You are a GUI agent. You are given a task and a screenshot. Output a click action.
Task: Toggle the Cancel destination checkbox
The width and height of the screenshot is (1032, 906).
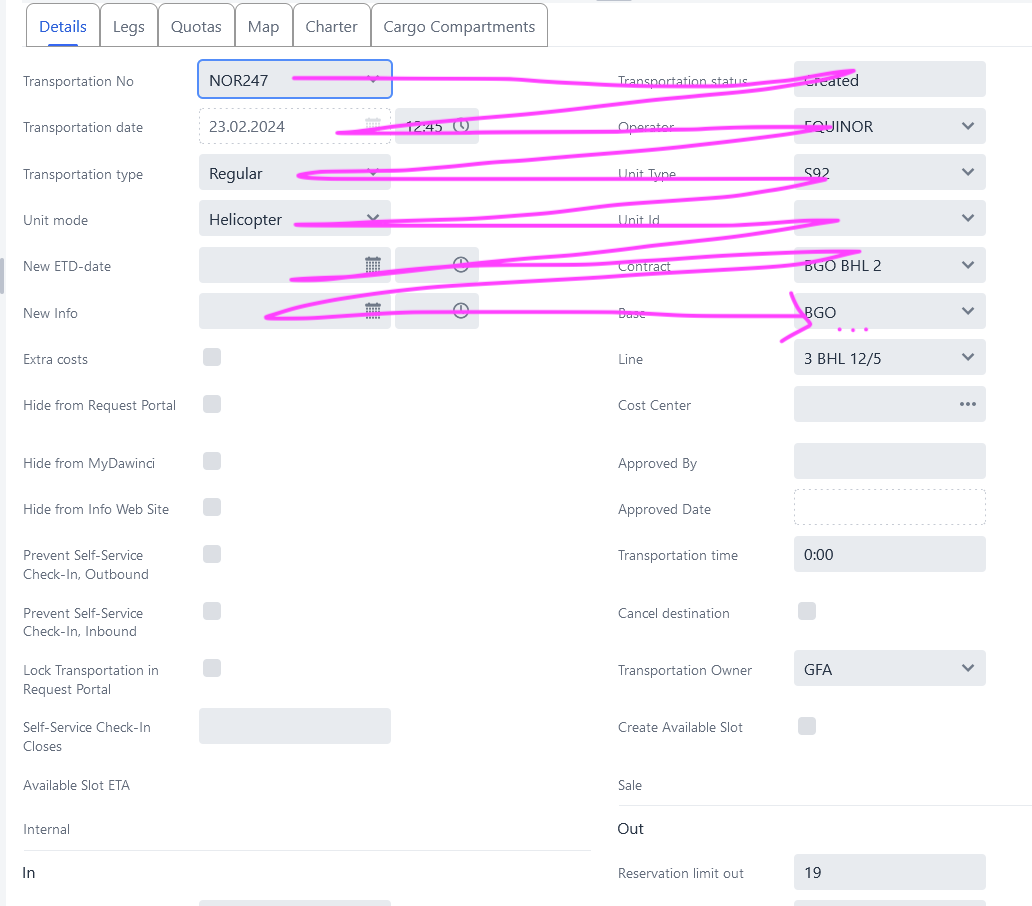click(807, 611)
